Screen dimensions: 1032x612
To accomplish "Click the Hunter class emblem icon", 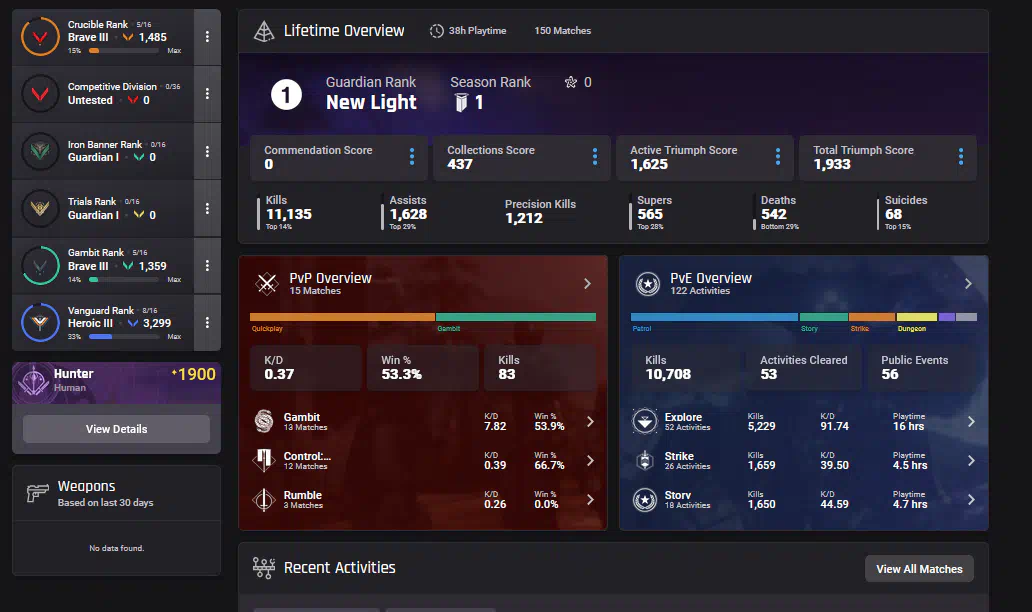I will (34, 381).
